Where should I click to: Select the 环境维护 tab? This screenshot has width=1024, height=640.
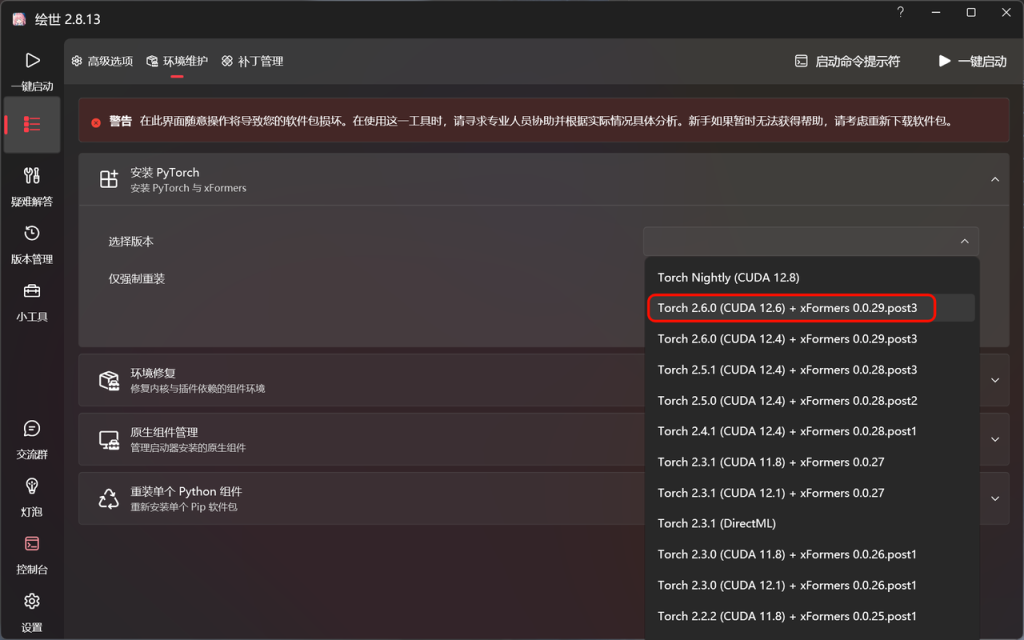coord(177,61)
